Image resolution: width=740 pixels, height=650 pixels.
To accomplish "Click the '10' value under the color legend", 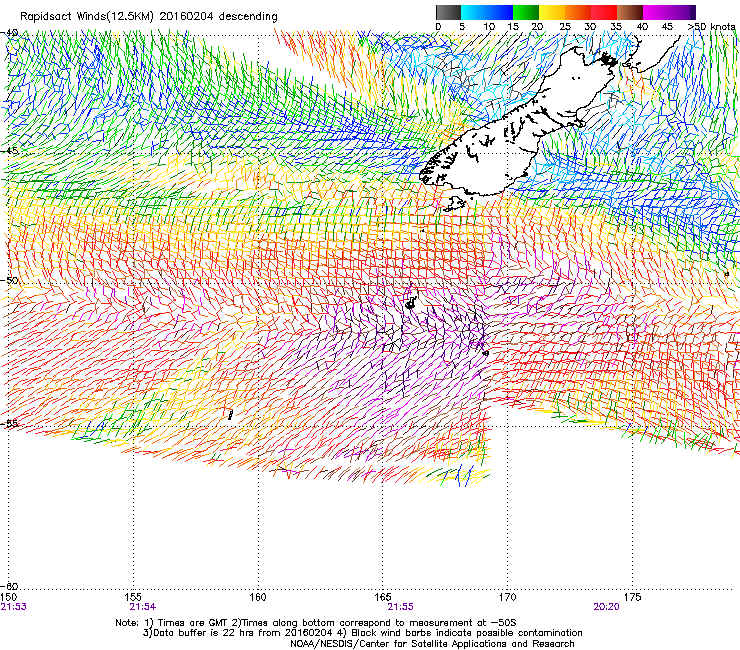I will tap(489, 26).
